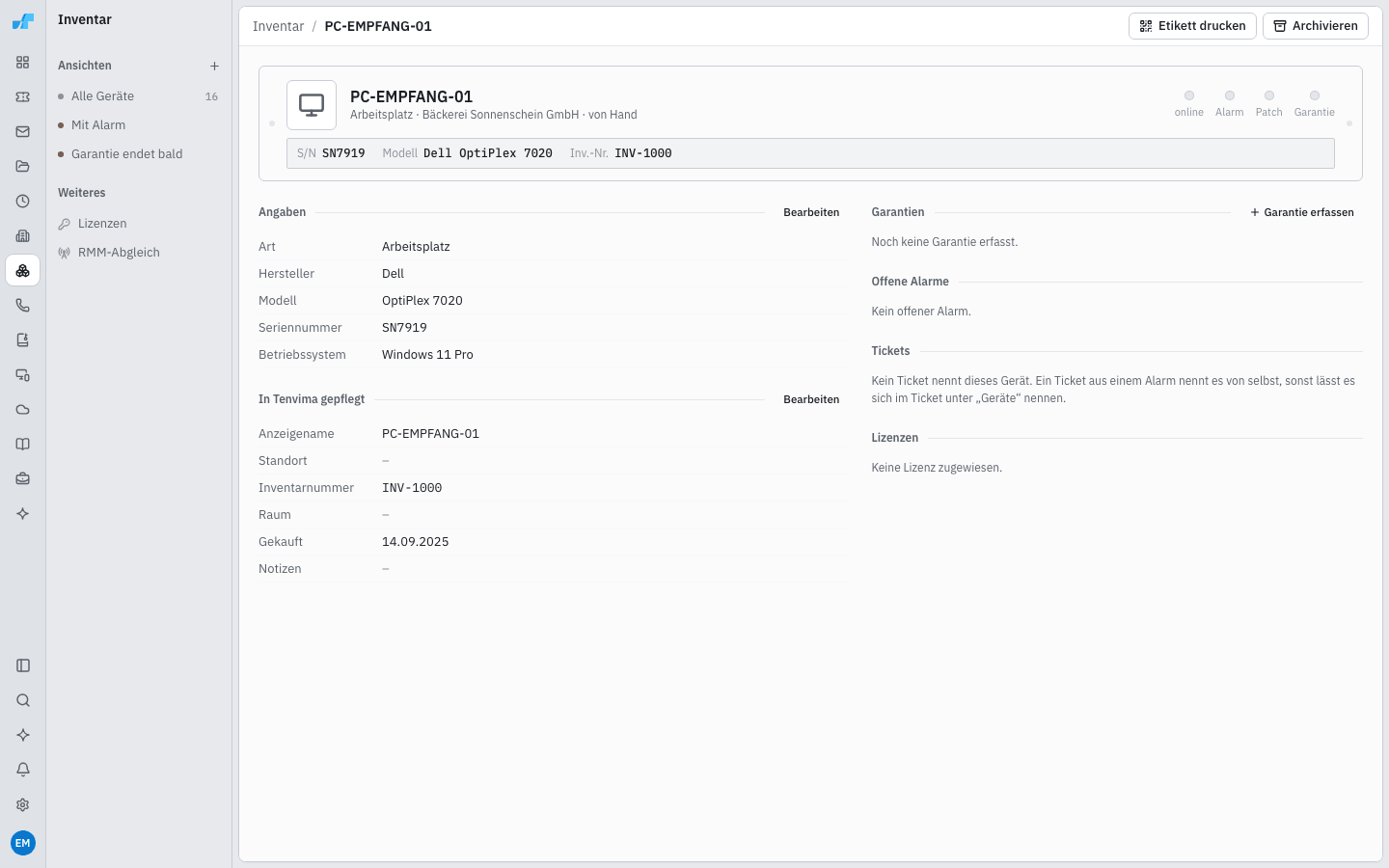Open the open-book icon in the rail
Viewport: 1389px width, 868px height.
coord(23,445)
